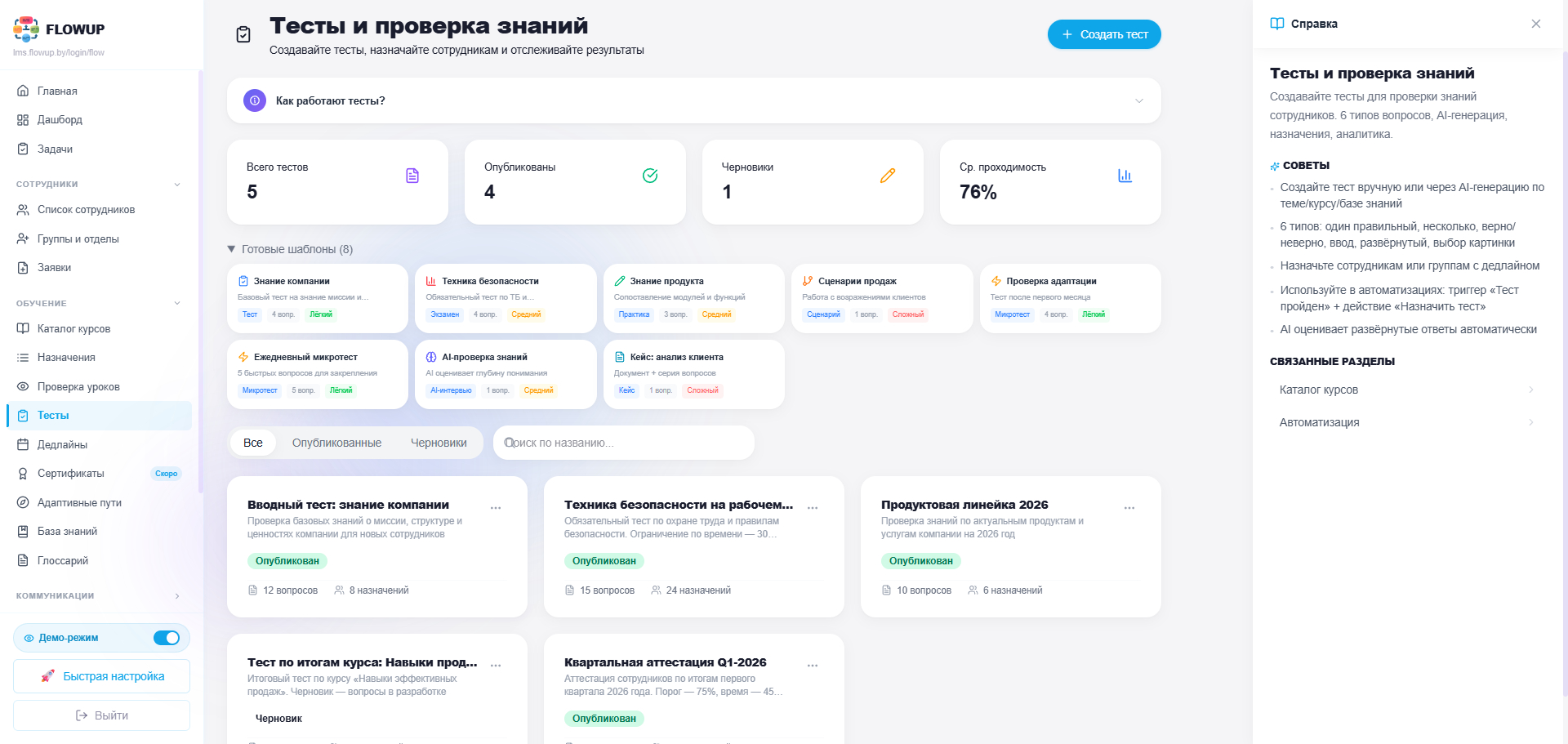
Task: Choose the Сценарии продаж template
Action: (882, 298)
